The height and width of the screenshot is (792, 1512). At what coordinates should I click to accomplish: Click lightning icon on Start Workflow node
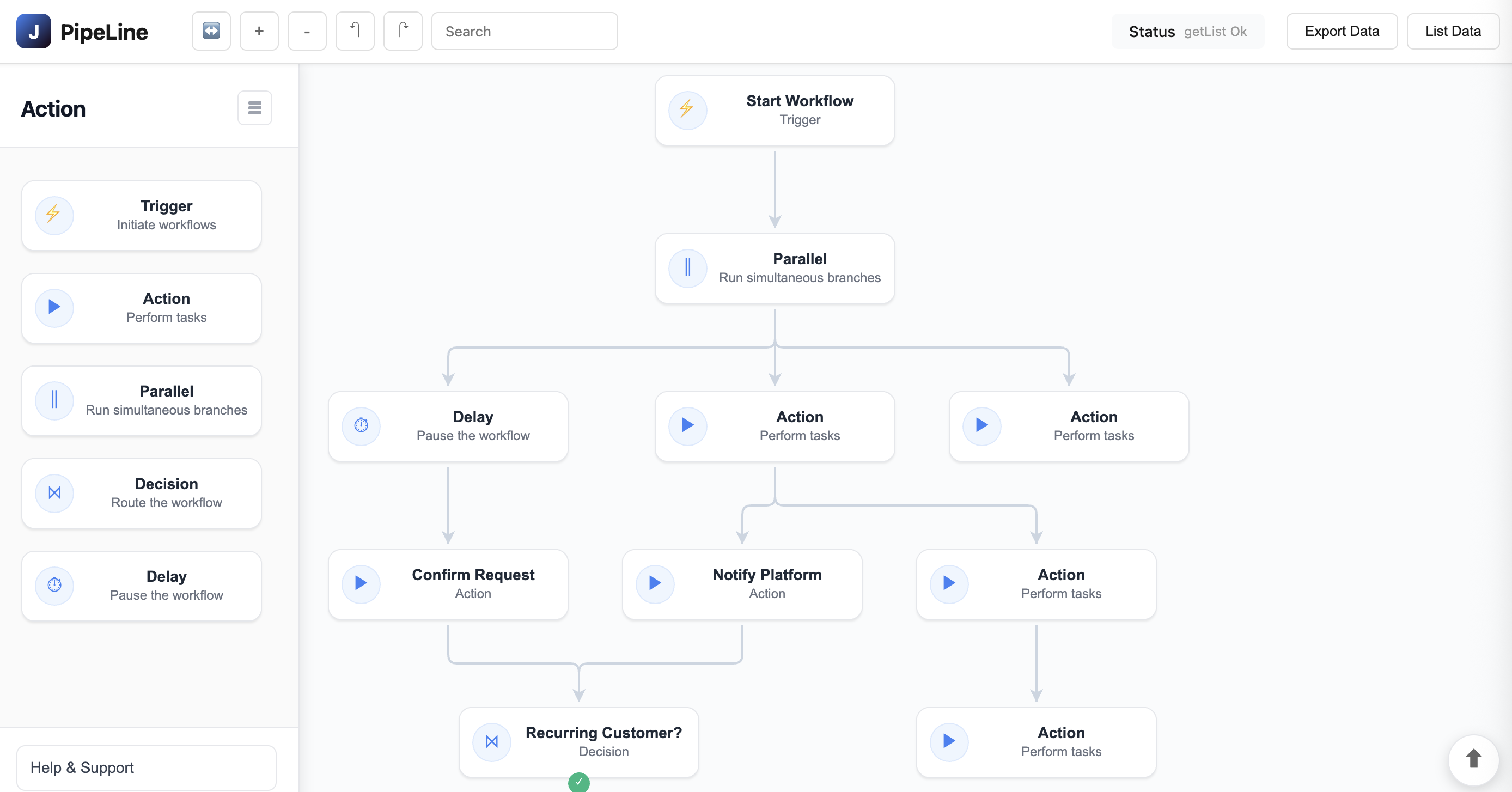[687, 109]
